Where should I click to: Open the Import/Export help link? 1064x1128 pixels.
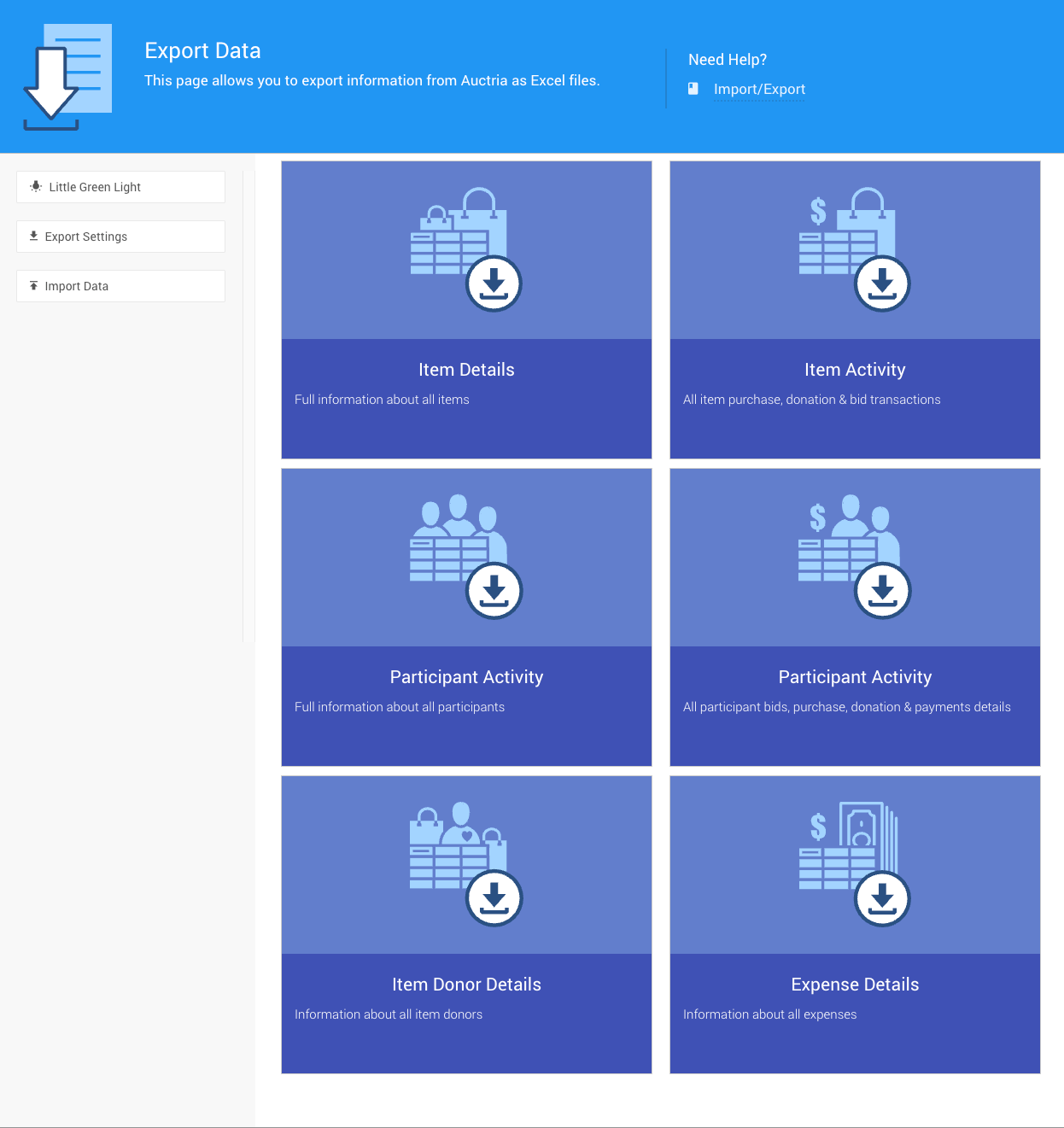pyautogui.click(x=759, y=89)
